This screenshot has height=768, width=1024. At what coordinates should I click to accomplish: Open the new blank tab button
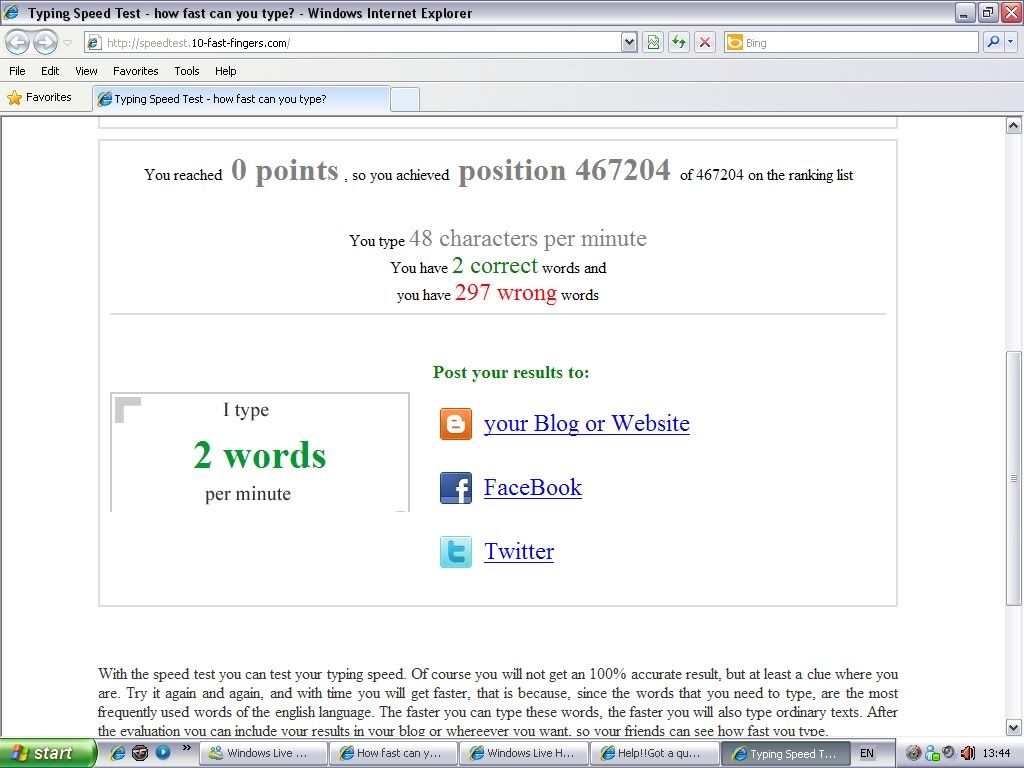[404, 99]
